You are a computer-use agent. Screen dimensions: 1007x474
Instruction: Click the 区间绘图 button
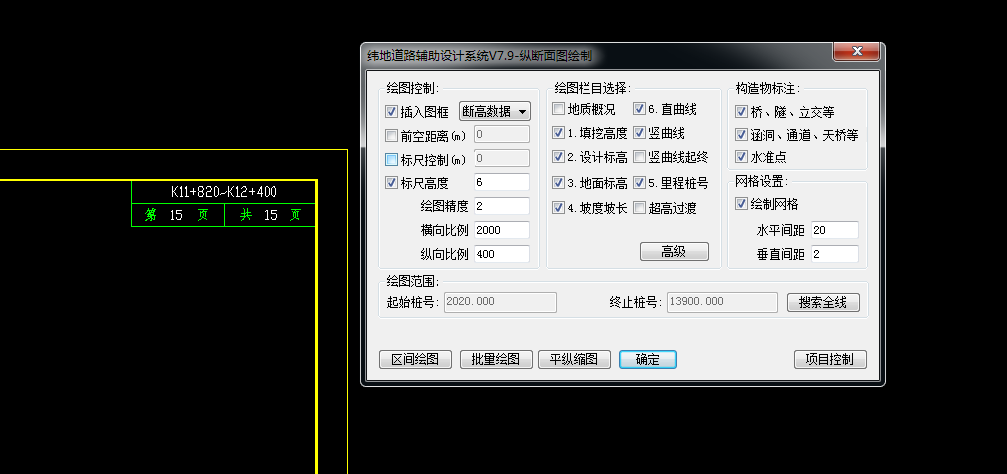tap(416, 360)
